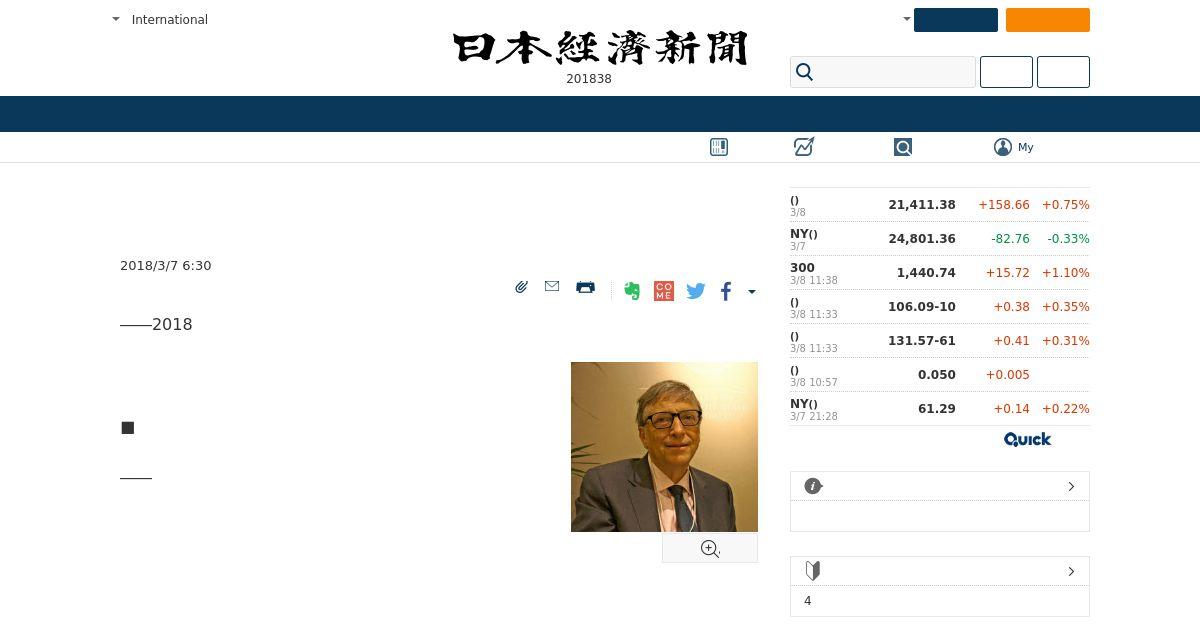Click the dark blue header button
This screenshot has height=630, width=1200.
tap(956, 20)
